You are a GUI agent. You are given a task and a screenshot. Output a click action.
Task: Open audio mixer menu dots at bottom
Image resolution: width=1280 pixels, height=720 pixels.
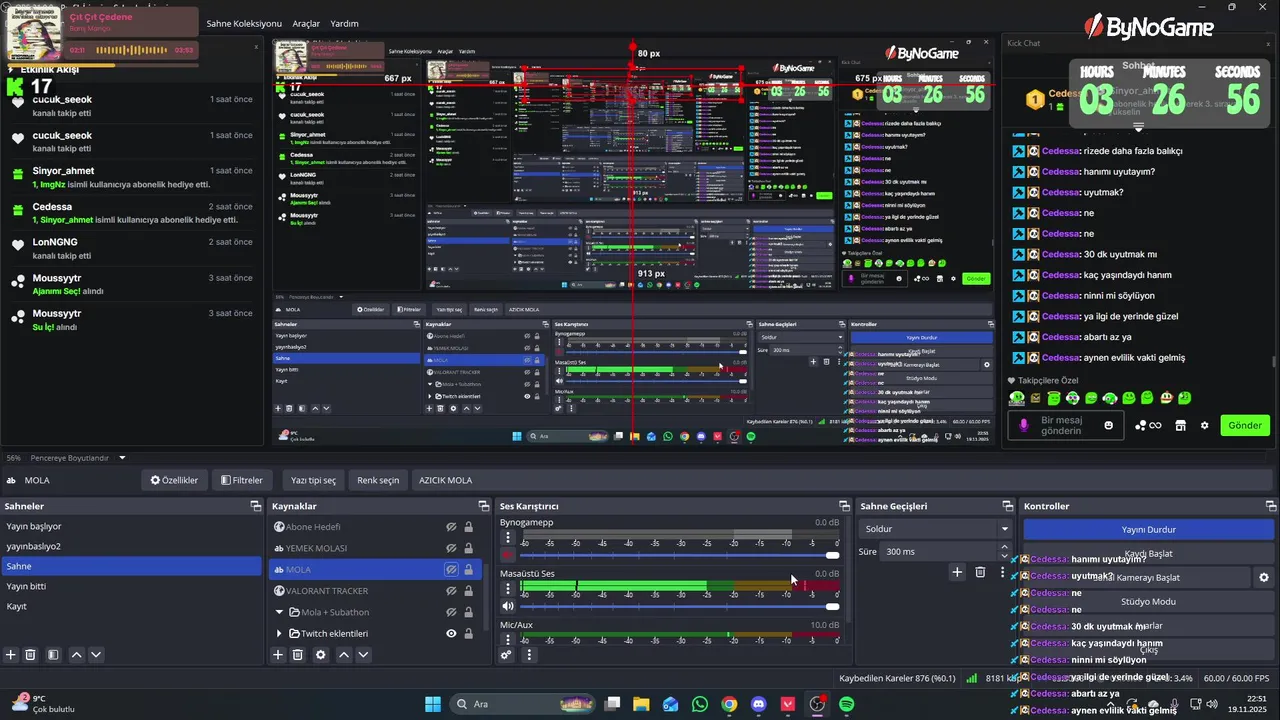pos(529,655)
